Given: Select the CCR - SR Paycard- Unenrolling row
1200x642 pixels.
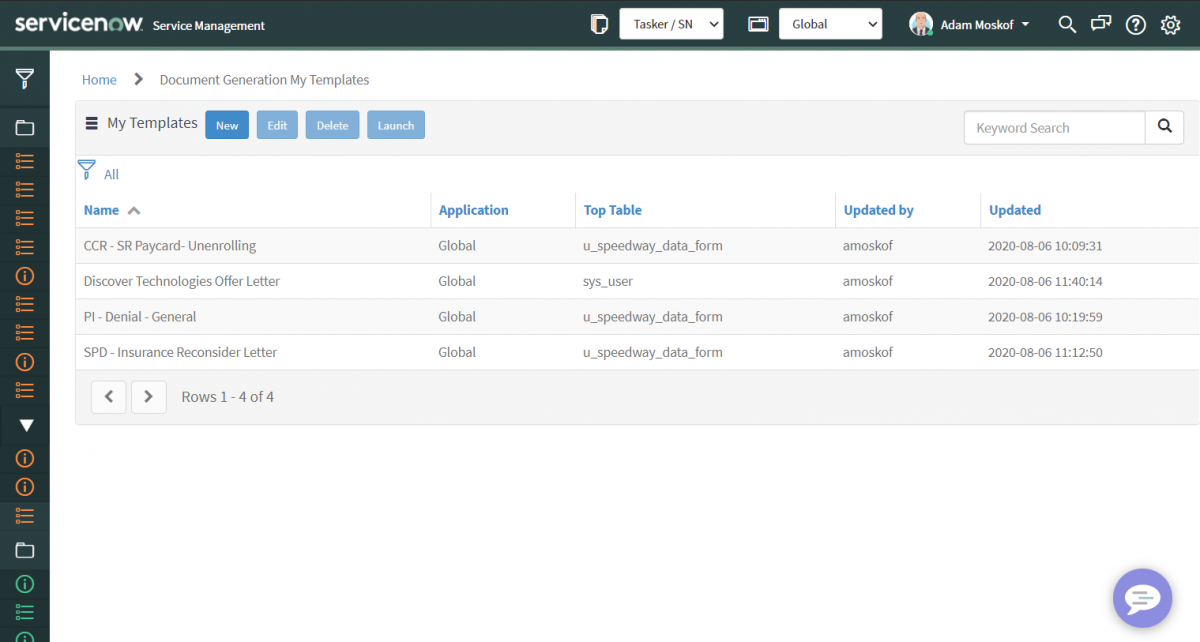Looking at the screenshot, I should (637, 245).
